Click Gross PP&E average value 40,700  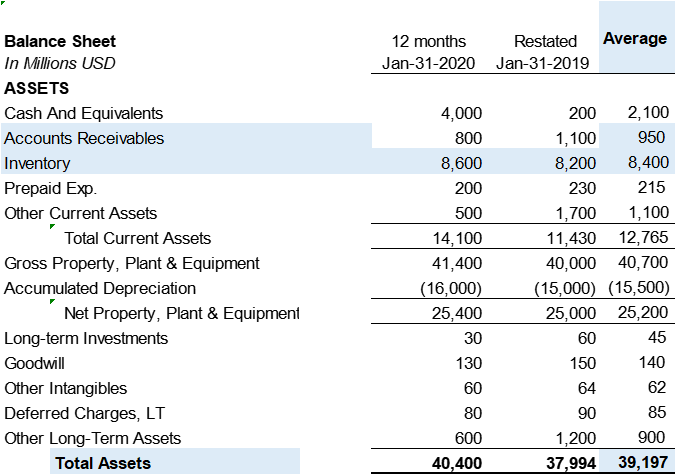tap(643, 262)
